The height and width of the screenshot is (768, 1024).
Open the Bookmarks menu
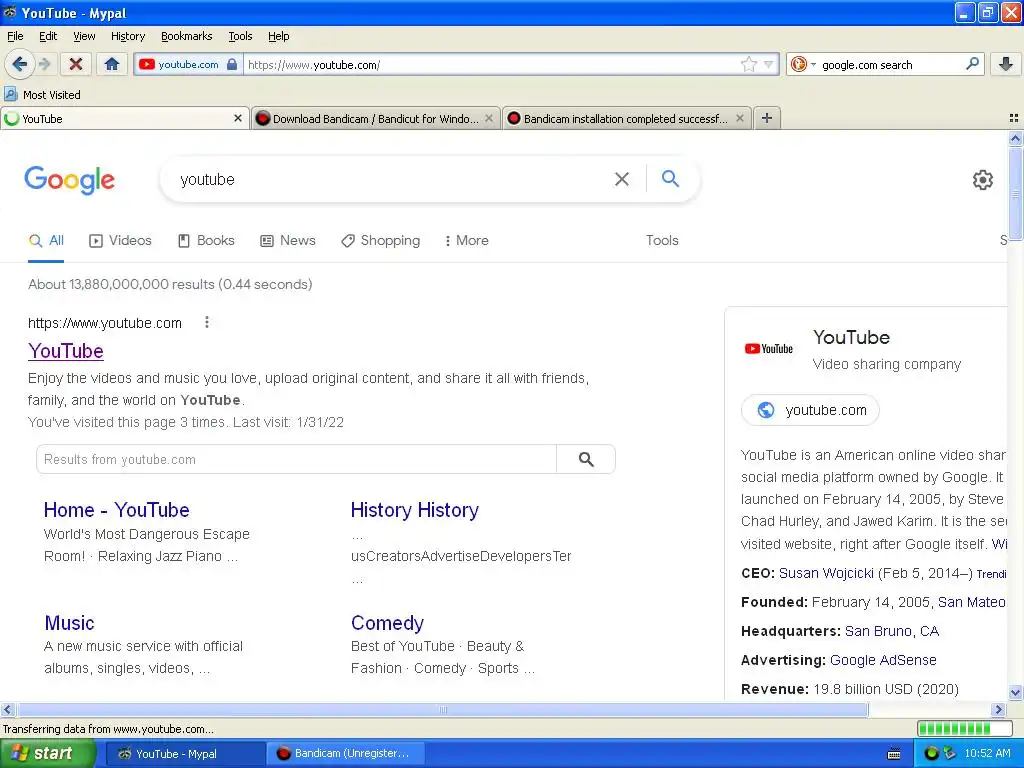click(186, 36)
